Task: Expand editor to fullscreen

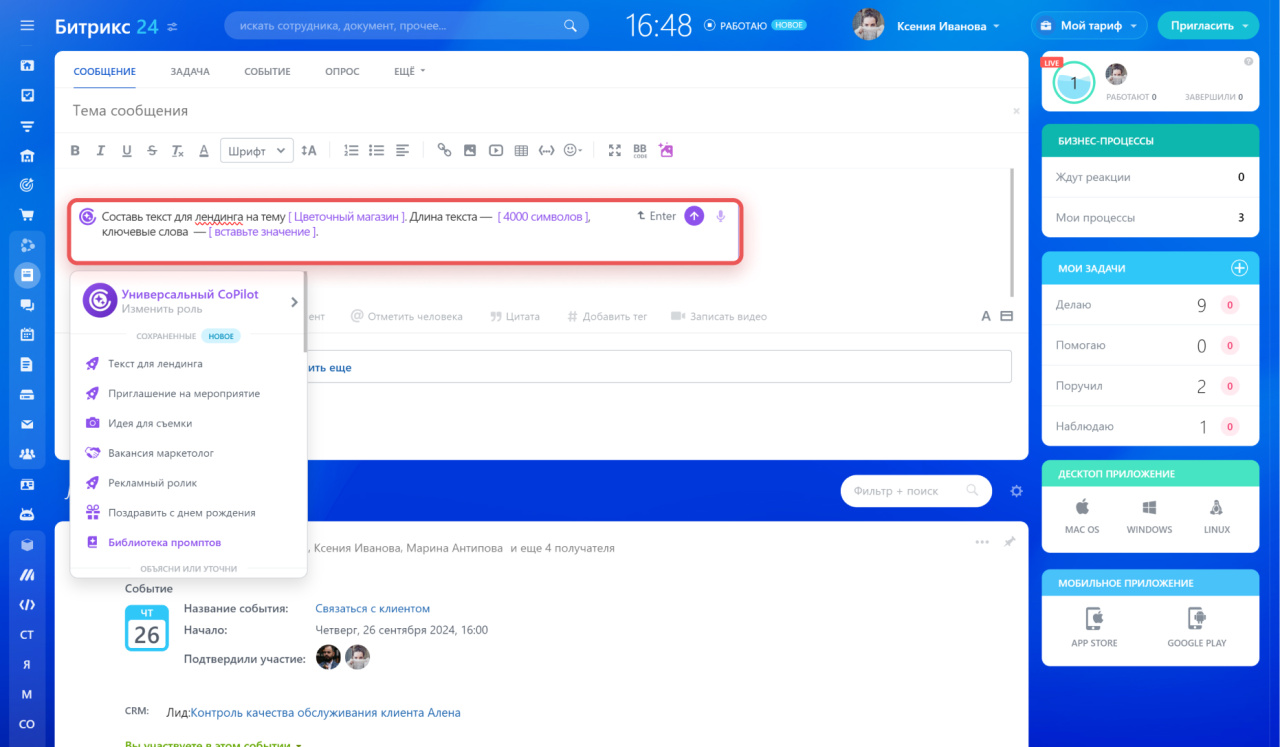Action: click(614, 151)
